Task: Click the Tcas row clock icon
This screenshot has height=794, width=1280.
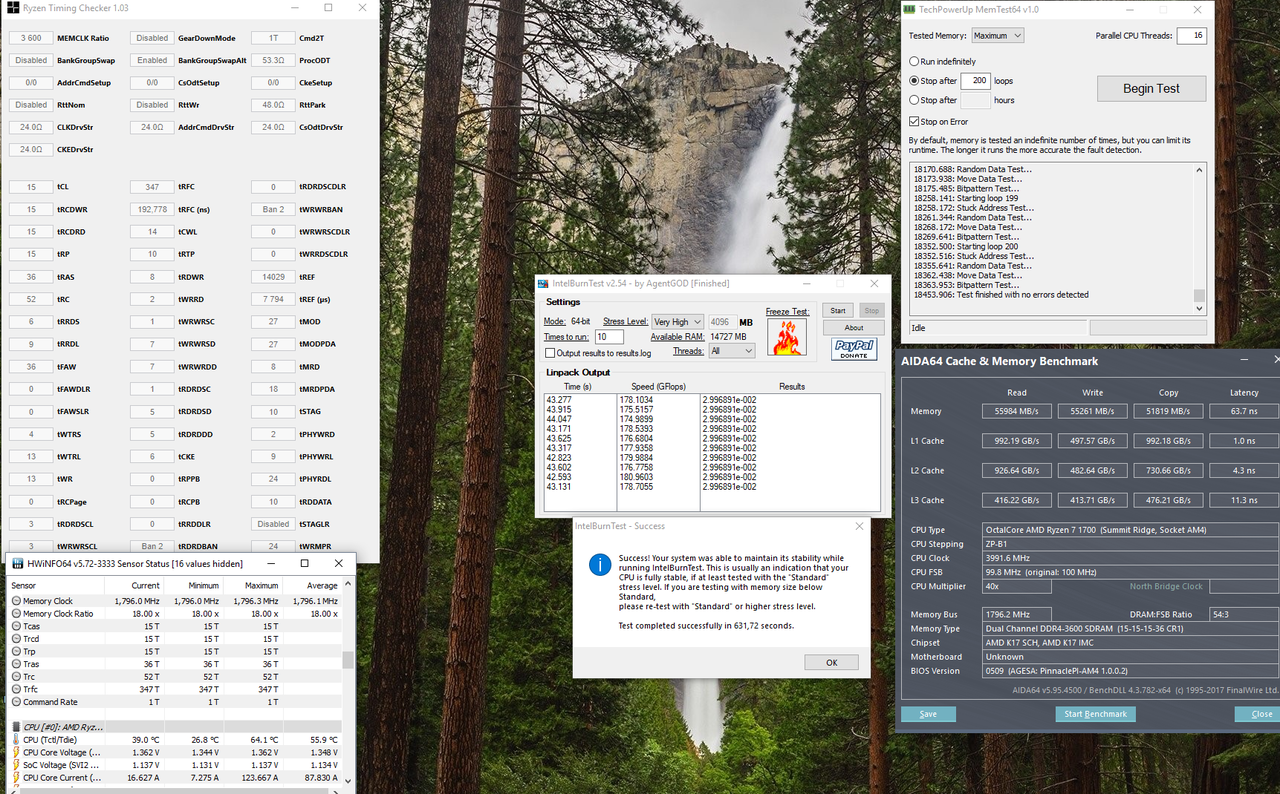Action: coord(16,626)
